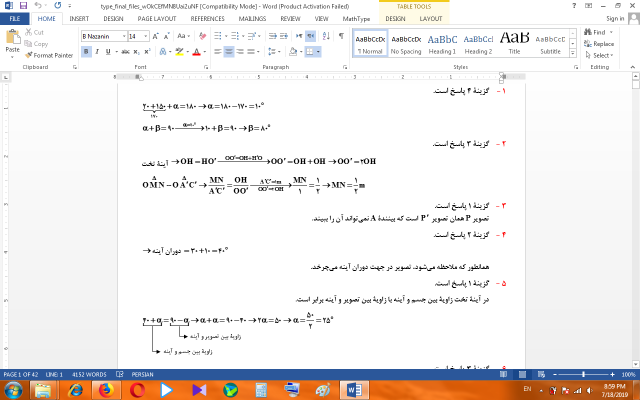Image resolution: width=640 pixels, height=400 pixels.
Task: Switch to the PAGE LAYOUT tab
Action: click(x=157, y=19)
